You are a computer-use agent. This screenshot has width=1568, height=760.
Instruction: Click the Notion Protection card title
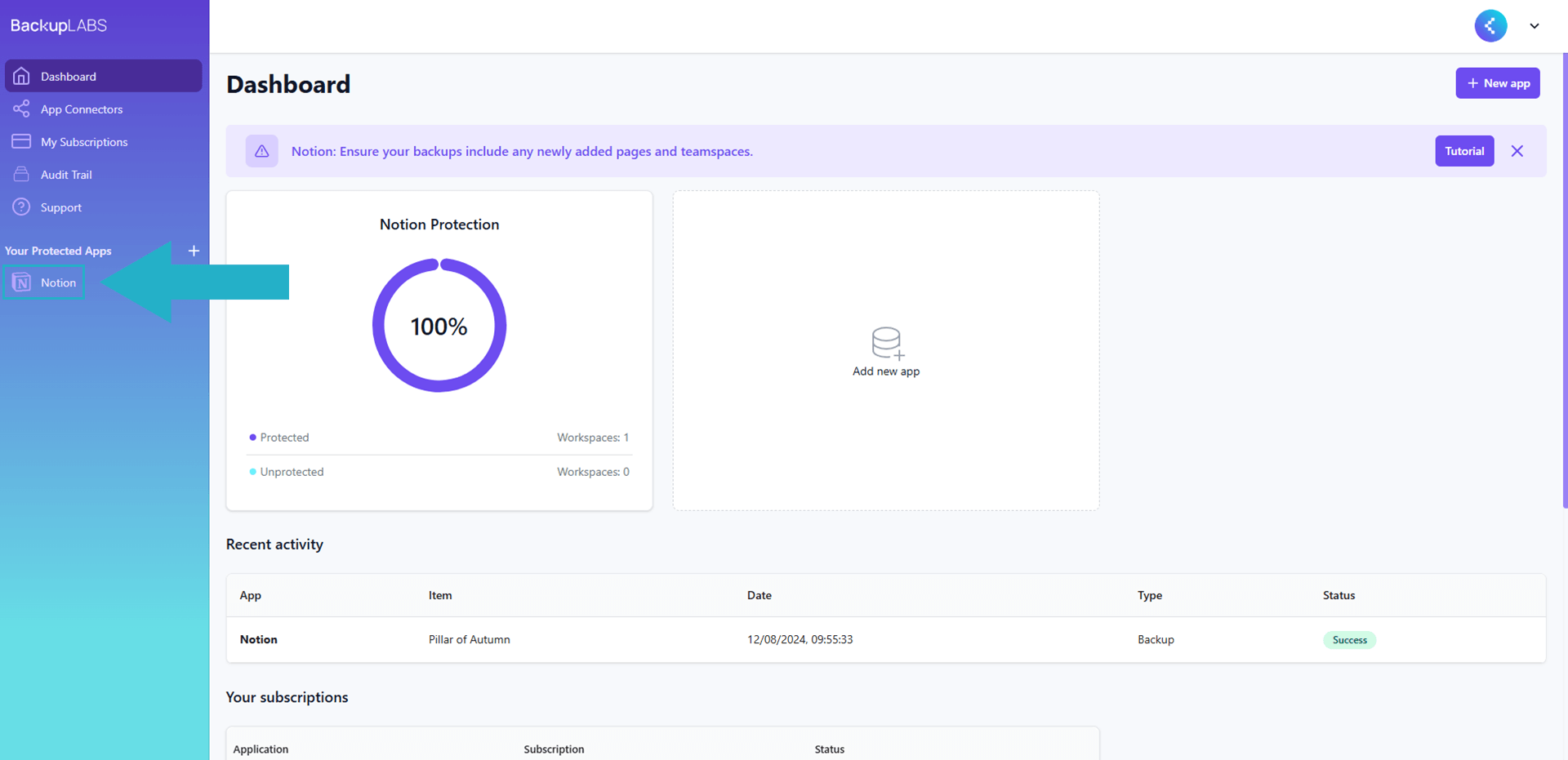click(439, 224)
